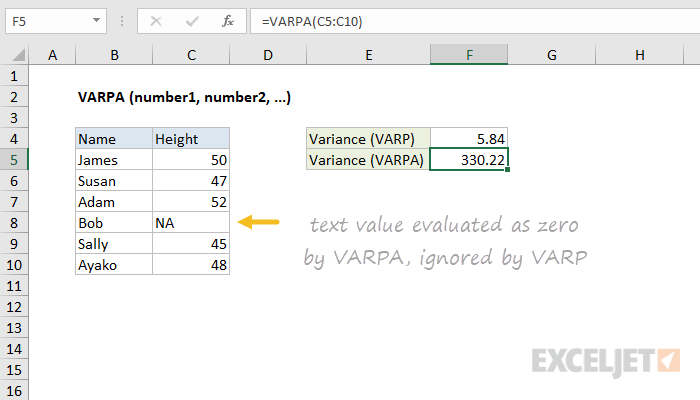Click Sally's height value 45
This screenshot has width=700, height=400.
[x=191, y=244]
